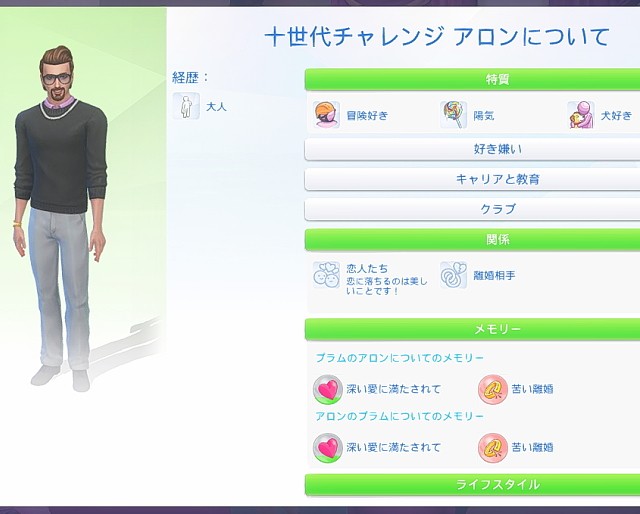This screenshot has height=514, width=640.
Task: Click the 陽気 lollipop trait icon
Action: (453, 115)
